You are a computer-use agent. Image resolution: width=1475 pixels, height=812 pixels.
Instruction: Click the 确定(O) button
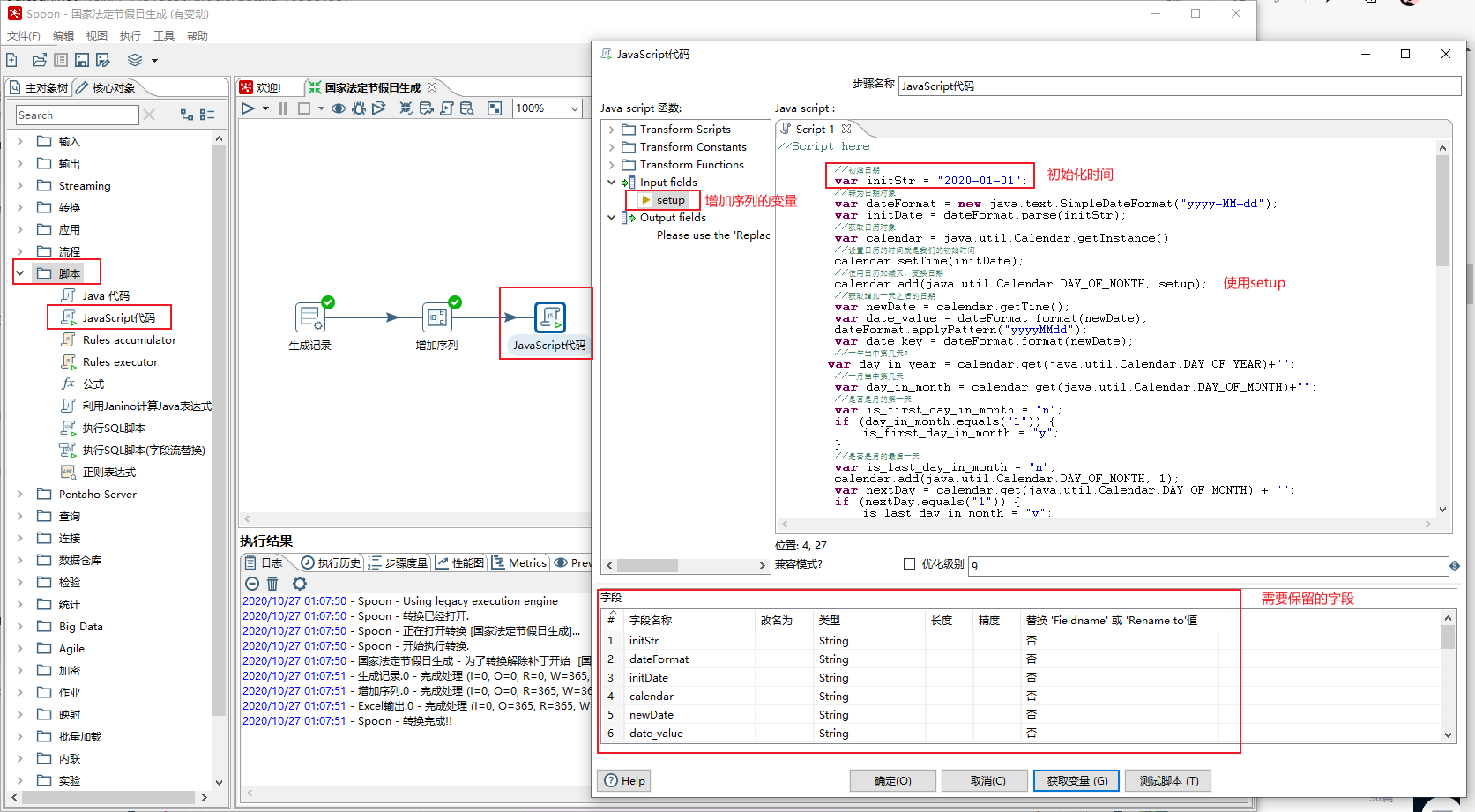[x=892, y=780]
